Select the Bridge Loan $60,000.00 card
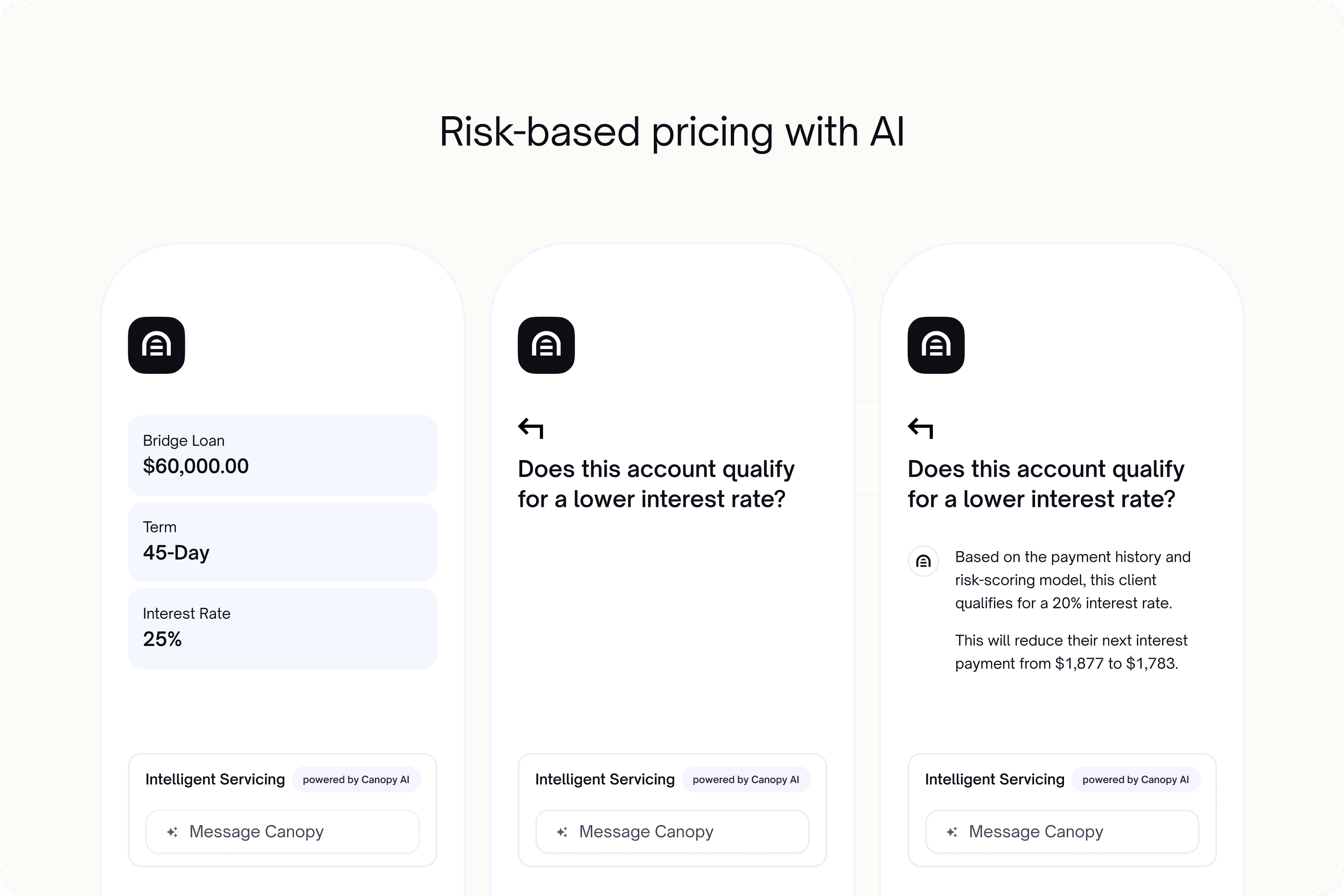Viewport: 1344px width, 896px height. tap(282, 455)
